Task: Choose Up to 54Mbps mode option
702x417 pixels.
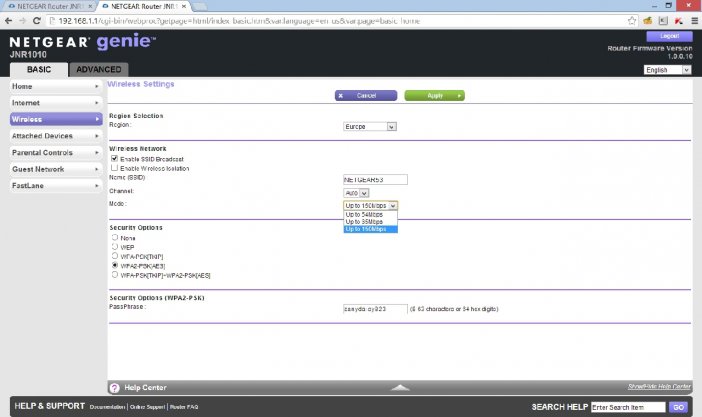Action: (370, 215)
